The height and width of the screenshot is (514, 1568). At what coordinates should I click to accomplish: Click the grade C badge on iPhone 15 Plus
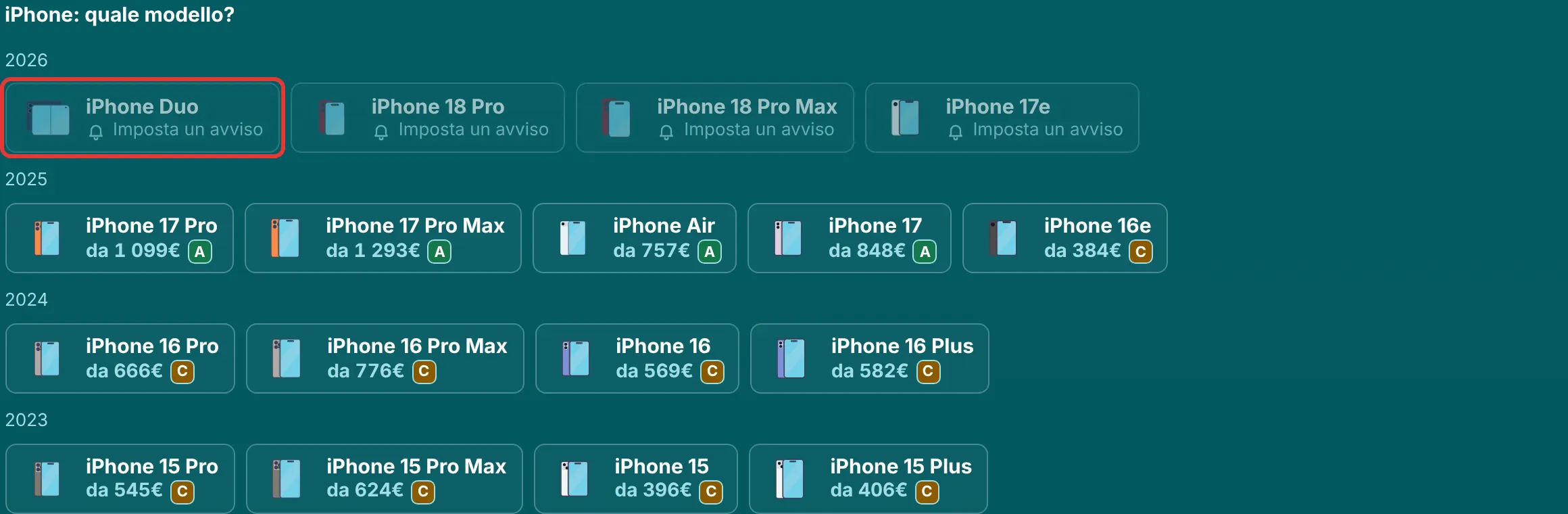pyautogui.click(x=927, y=492)
